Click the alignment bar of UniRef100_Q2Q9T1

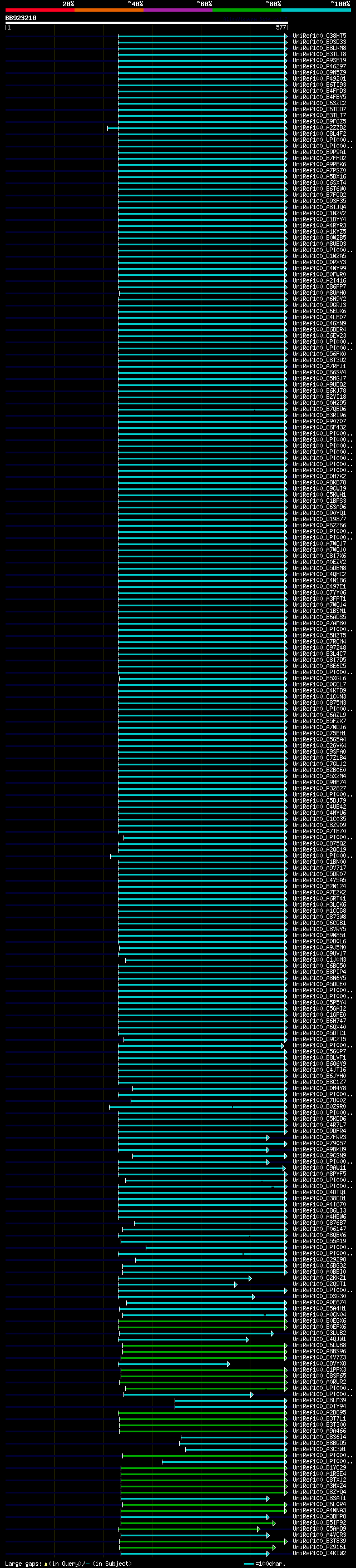[177, 1284]
